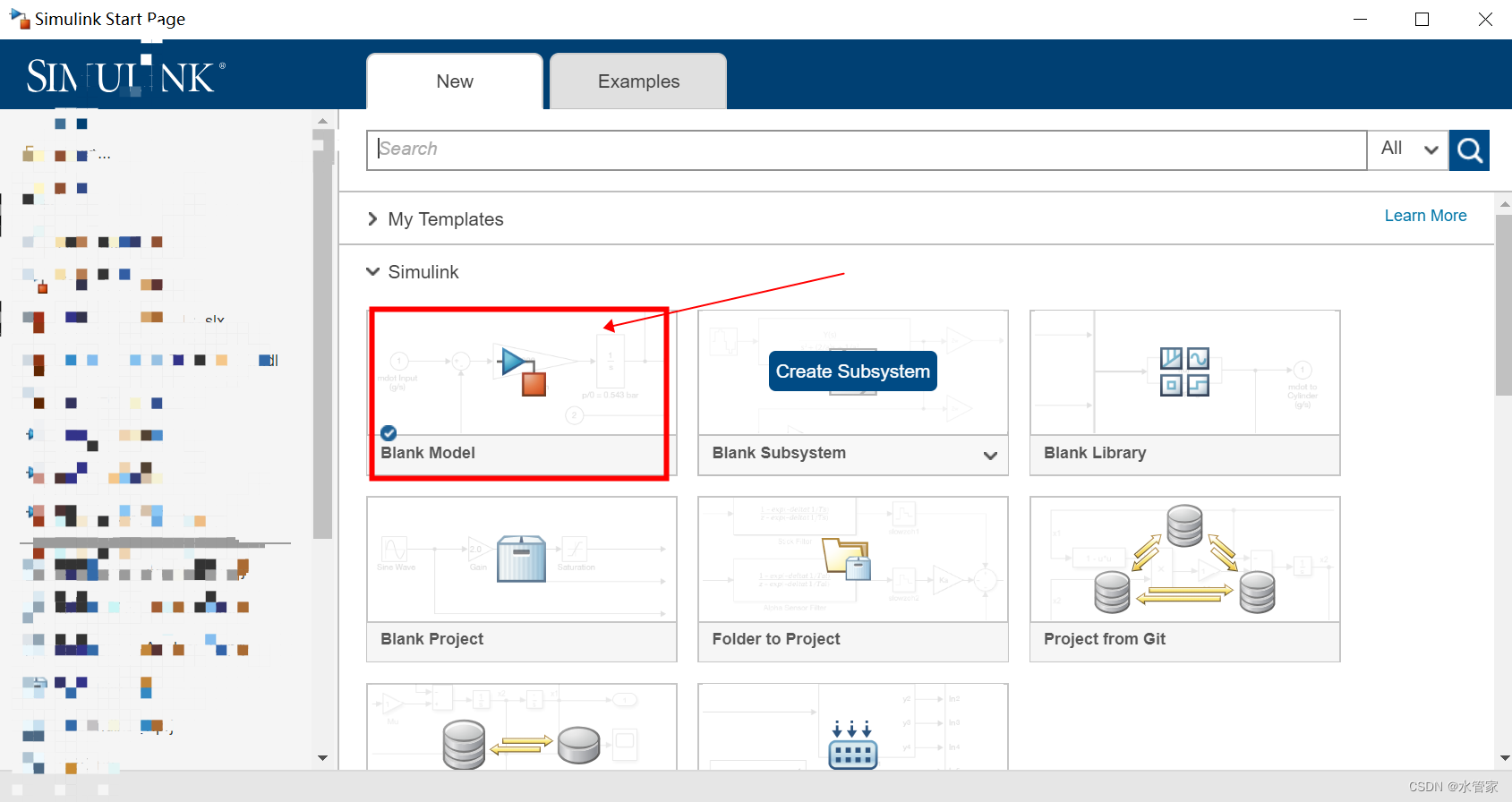Click the Create Subsystem button
The height and width of the screenshot is (802, 1512).
point(852,371)
